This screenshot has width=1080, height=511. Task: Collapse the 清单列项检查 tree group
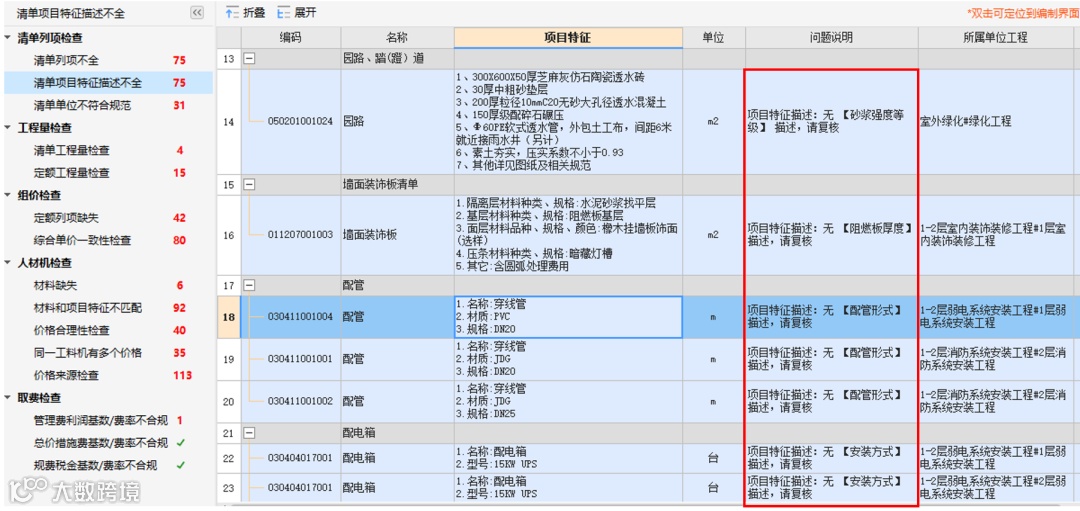[x=7, y=38]
